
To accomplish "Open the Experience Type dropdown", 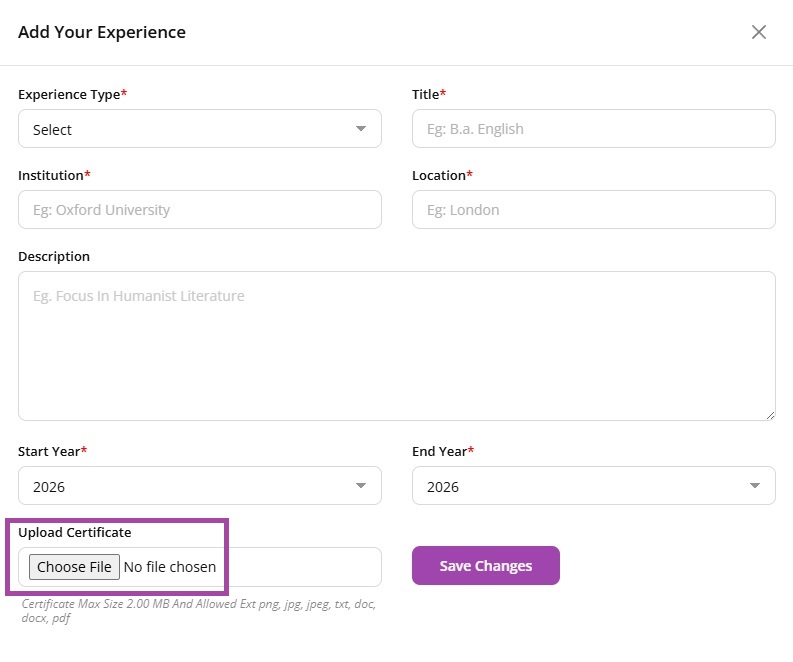I will pos(200,129).
